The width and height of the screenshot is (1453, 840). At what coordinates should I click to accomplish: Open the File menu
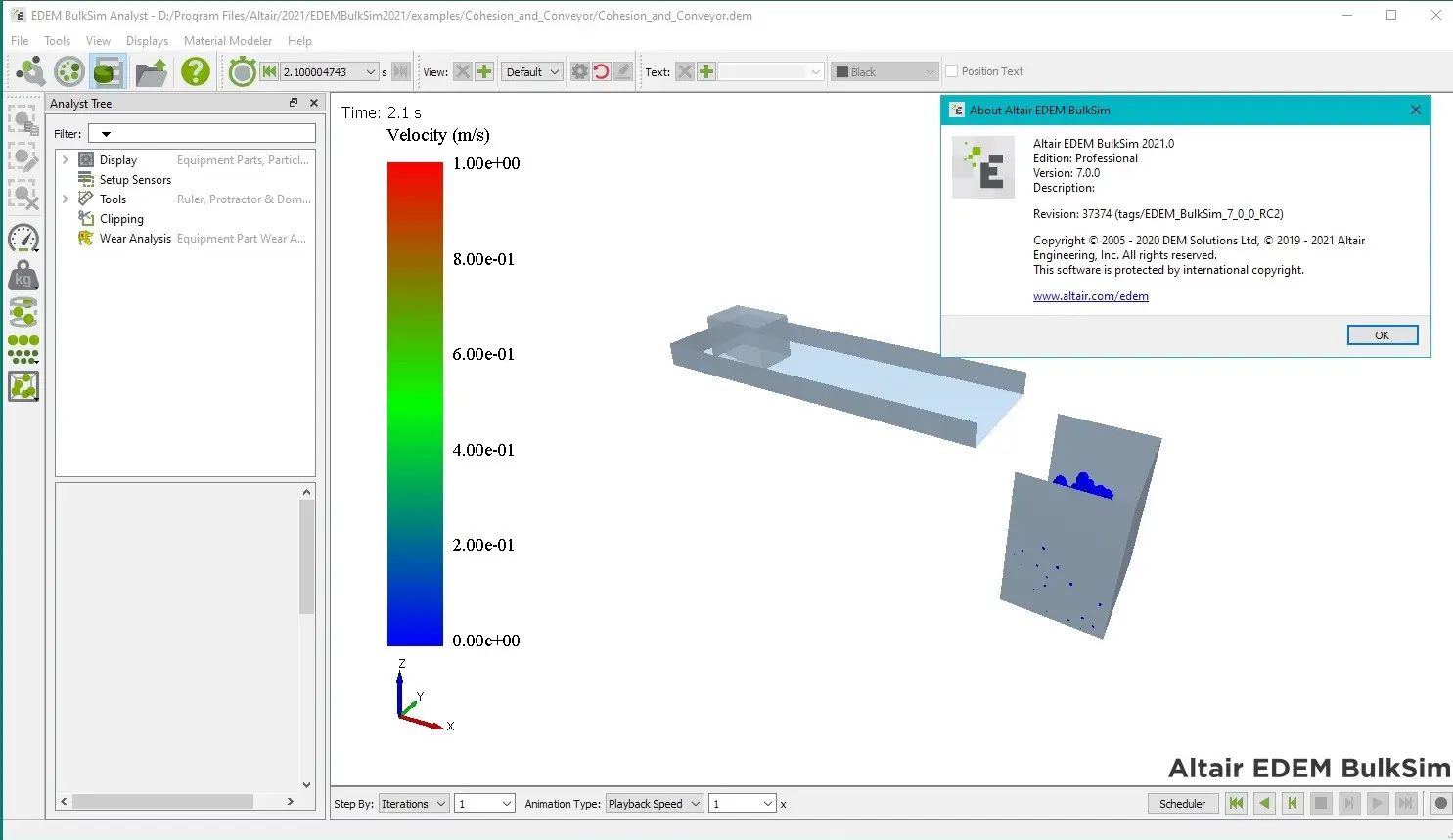coord(20,41)
